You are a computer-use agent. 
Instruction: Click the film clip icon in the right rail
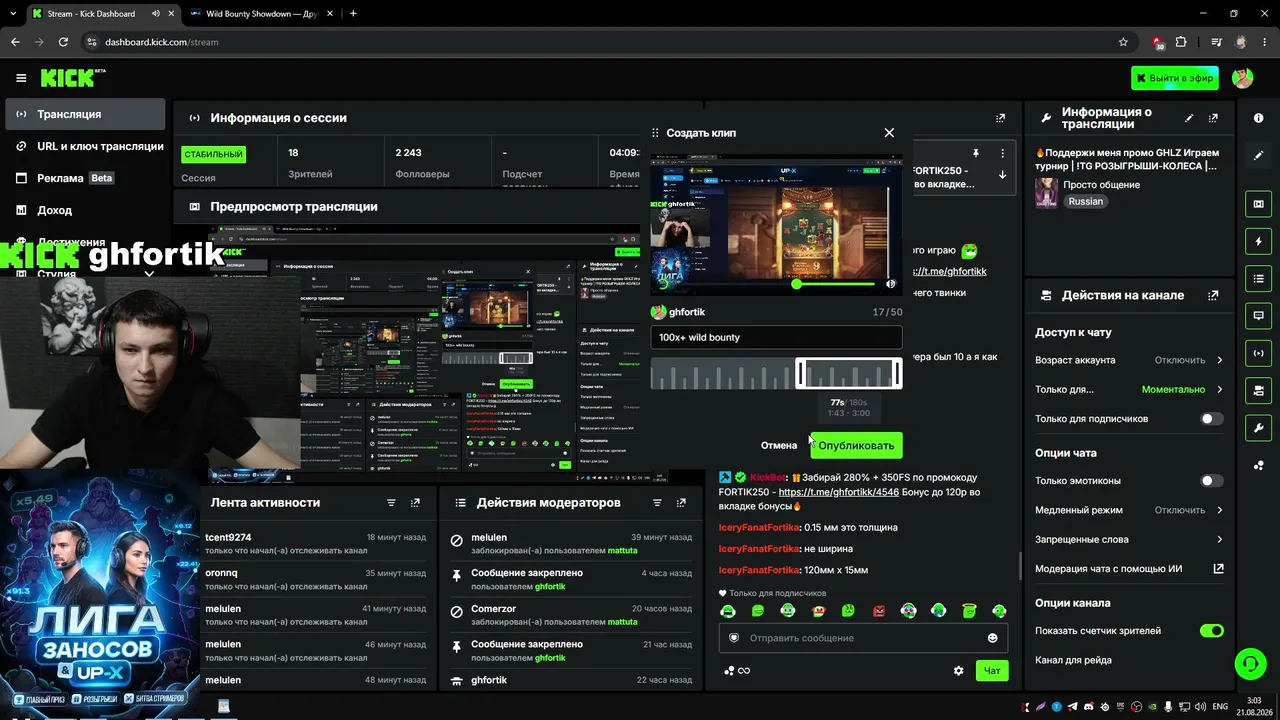1259,204
